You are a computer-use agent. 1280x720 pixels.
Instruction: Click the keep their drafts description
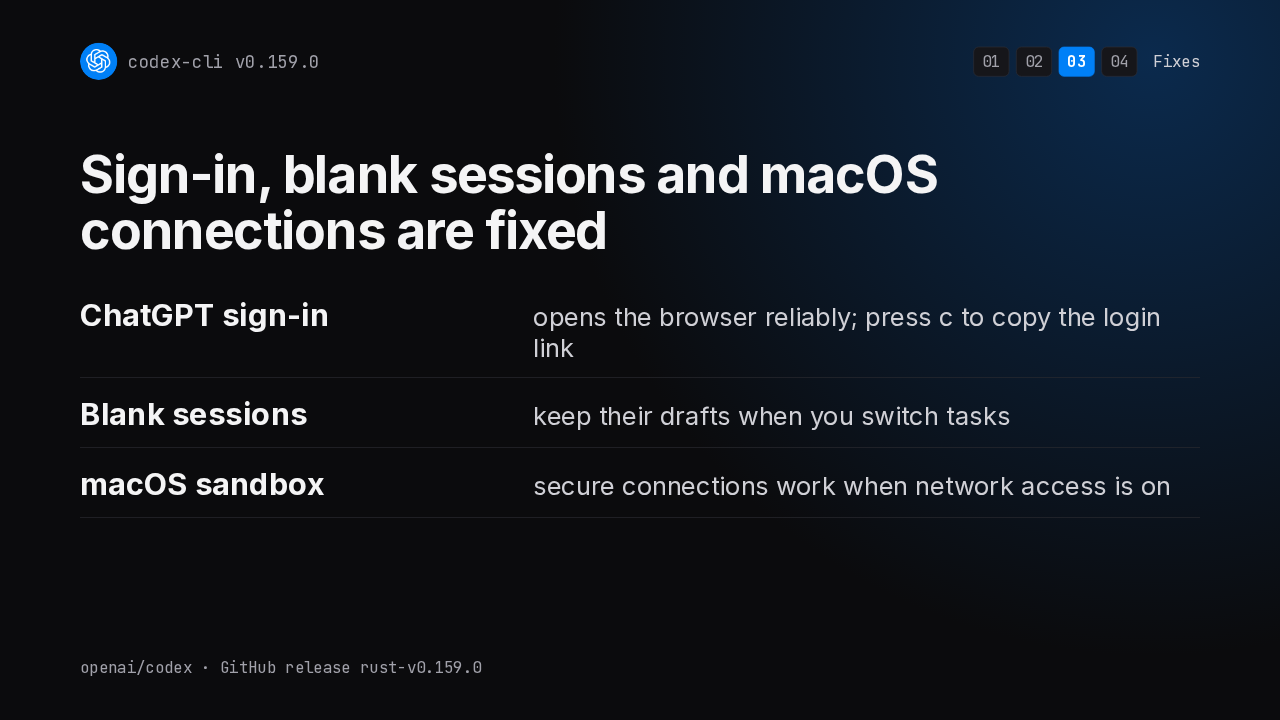pos(771,417)
